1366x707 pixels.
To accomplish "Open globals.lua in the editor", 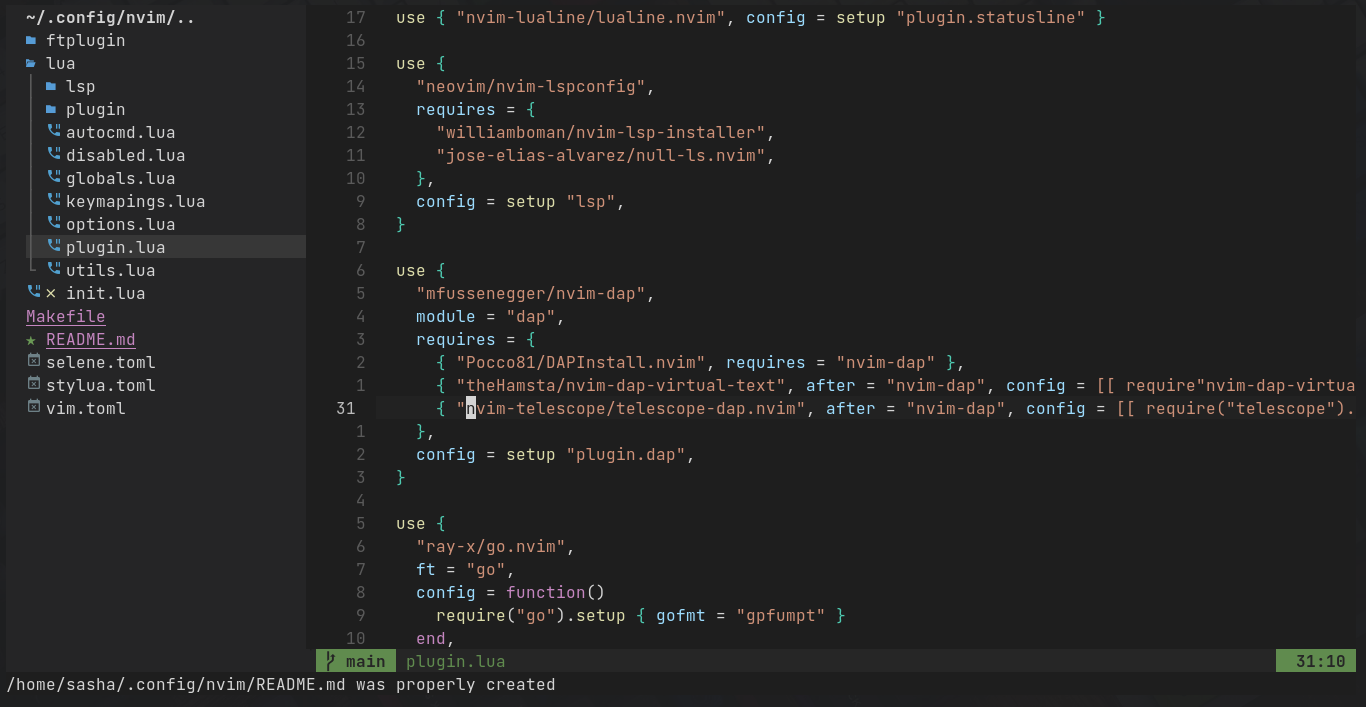I will point(120,178).
